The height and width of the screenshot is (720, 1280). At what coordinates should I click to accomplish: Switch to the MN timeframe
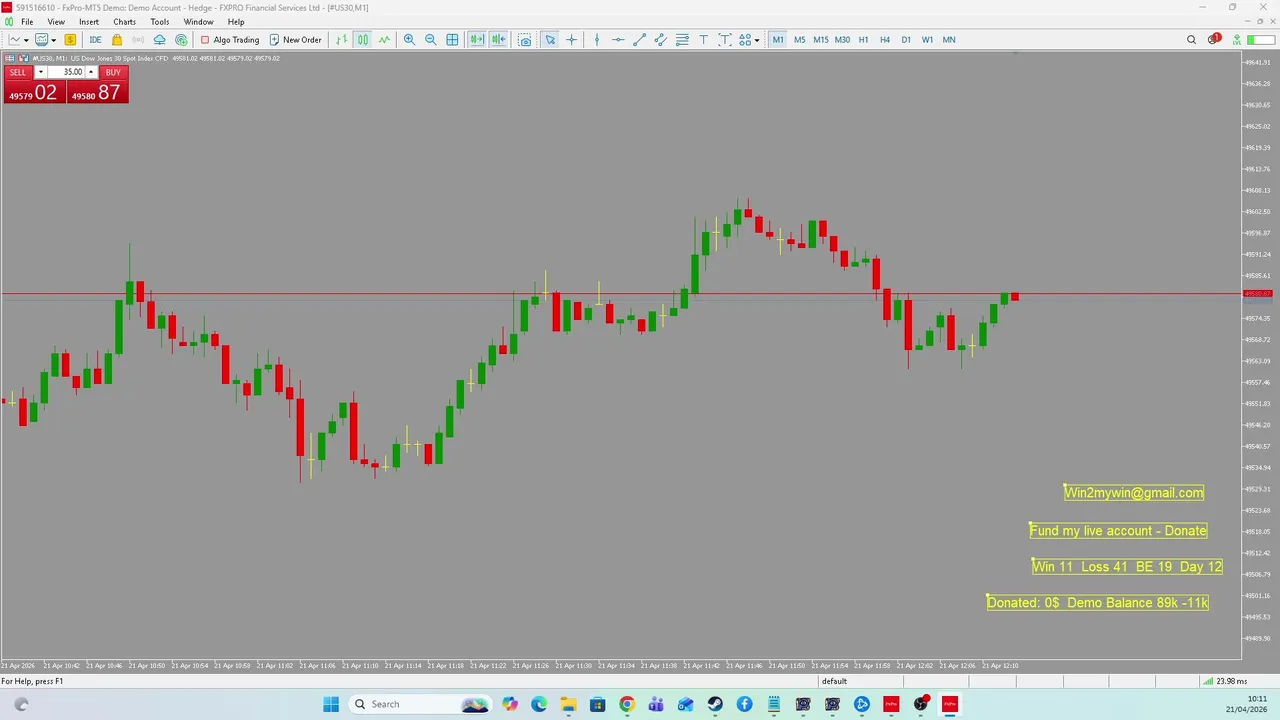tap(949, 40)
